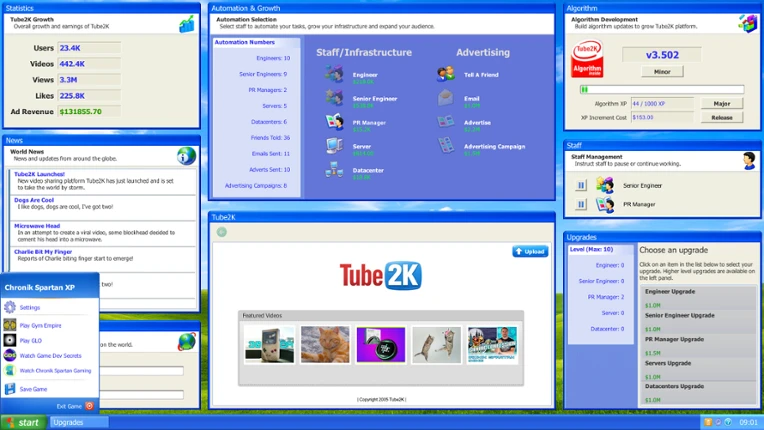
Task: Click the Senior Engineer staff icon
Action: coord(334,98)
